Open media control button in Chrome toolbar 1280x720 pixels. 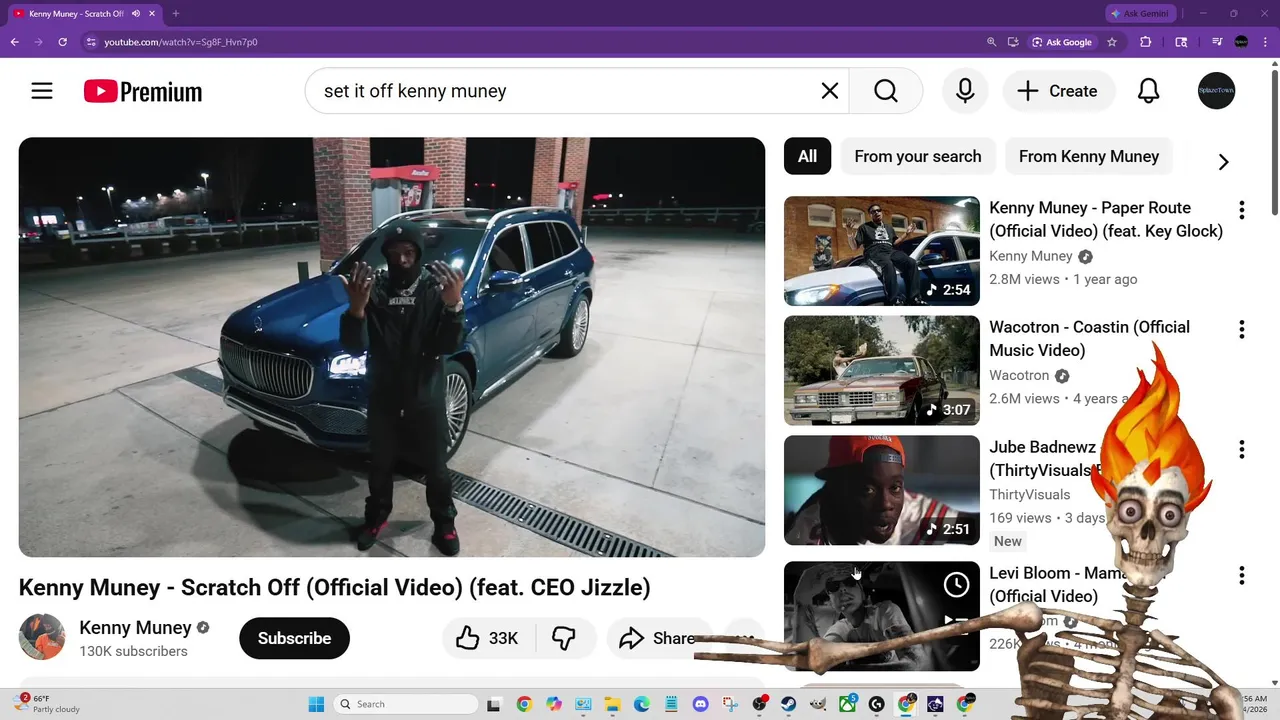coord(1217,42)
